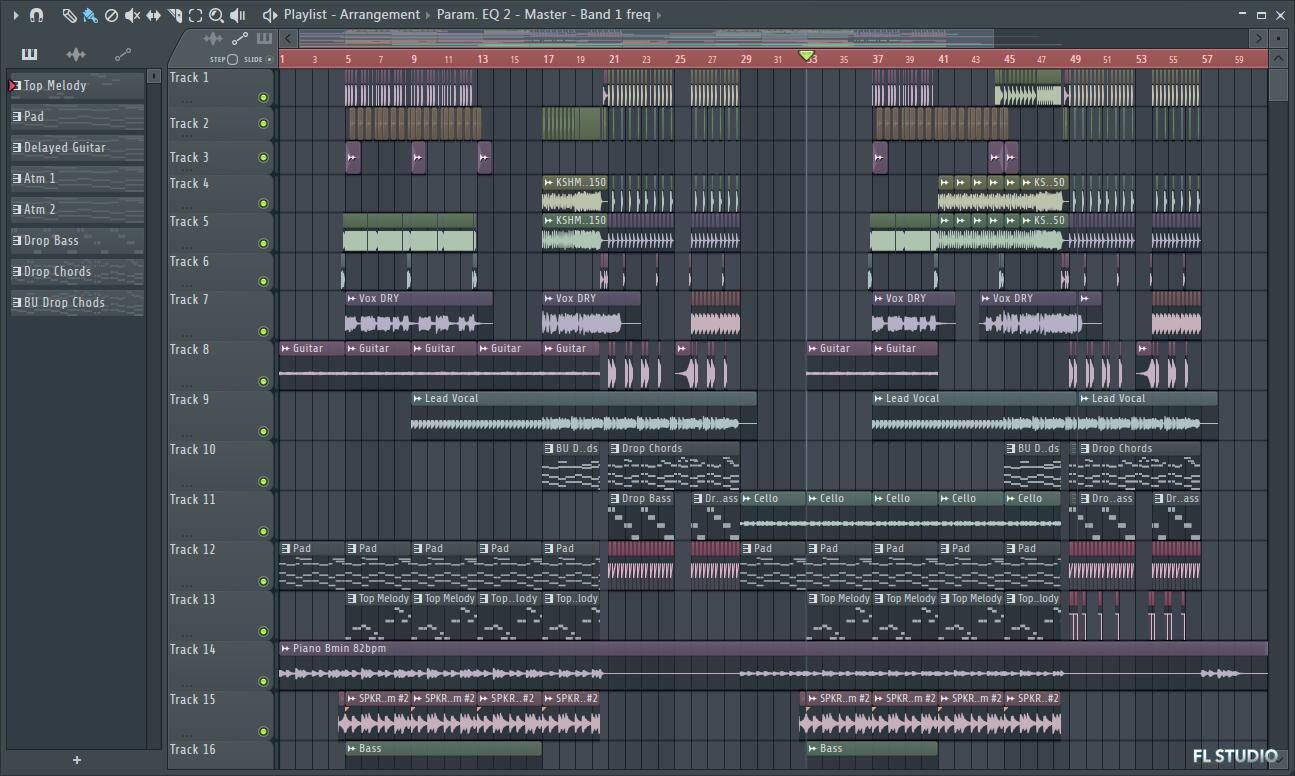Select the Track 10 header
Image resolution: width=1295 pixels, height=776 pixels.
tap(221, 465)
